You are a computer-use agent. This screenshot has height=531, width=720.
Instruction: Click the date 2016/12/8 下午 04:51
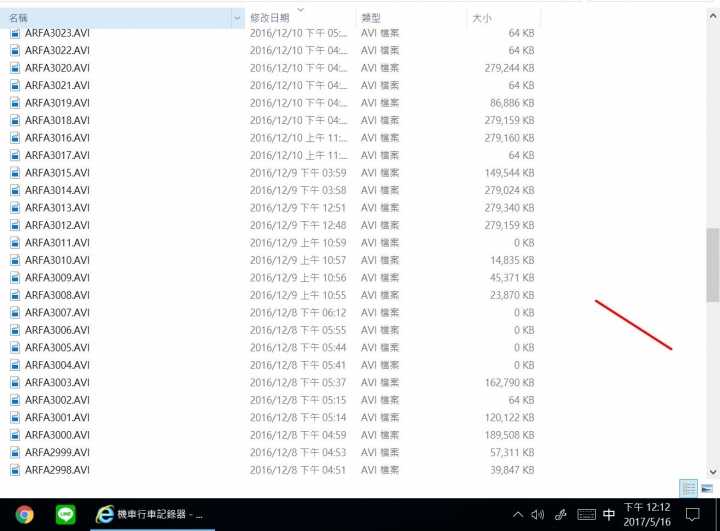[298, 470]
